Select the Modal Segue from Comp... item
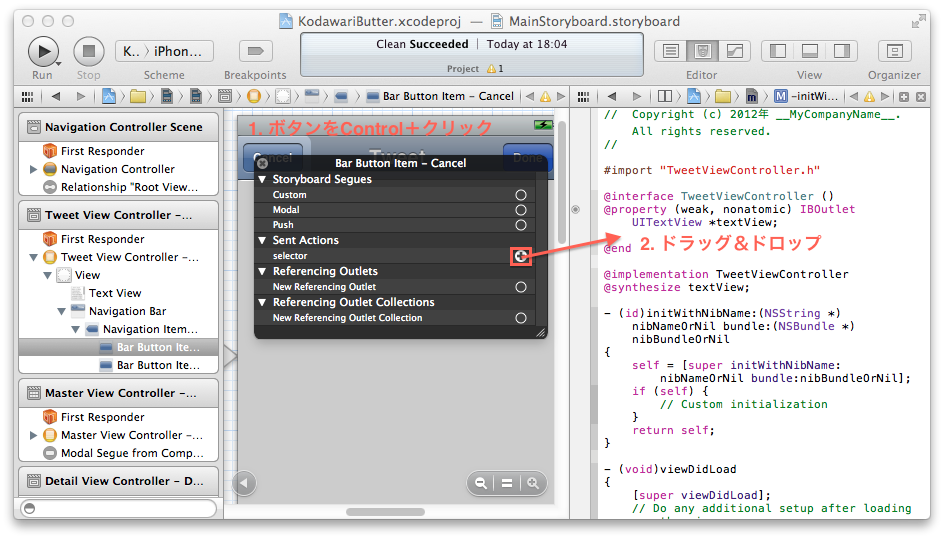Screen dimensions: 944x539 132,453
